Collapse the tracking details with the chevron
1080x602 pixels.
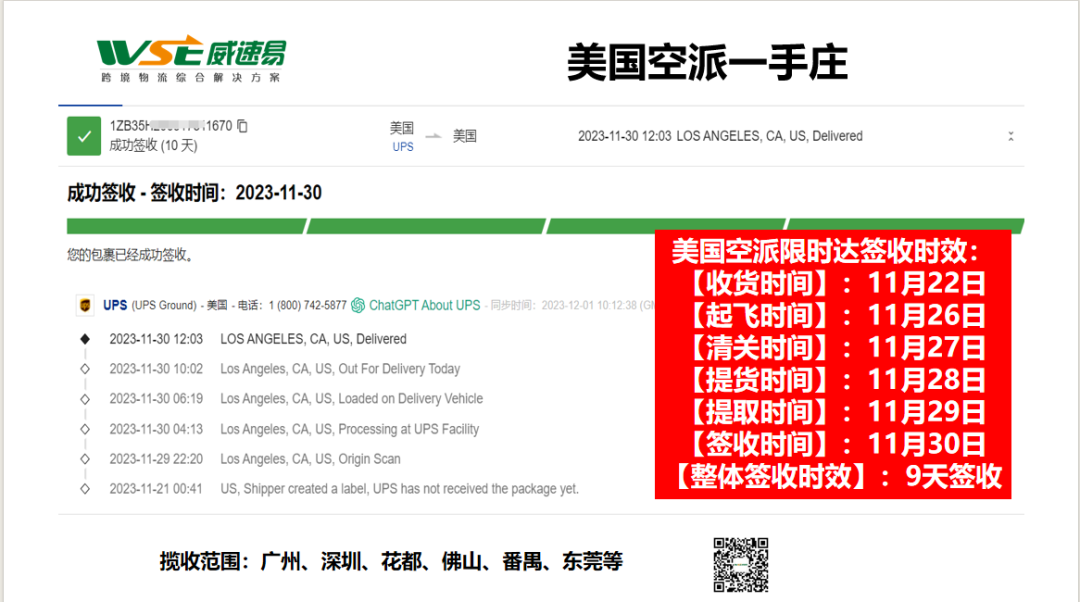(1011, 136)
